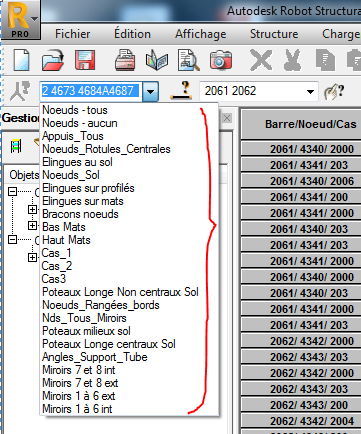Pick 'Poteaux milieux sol' option
This screenshot has height=434, width=361.
(129, 331)
